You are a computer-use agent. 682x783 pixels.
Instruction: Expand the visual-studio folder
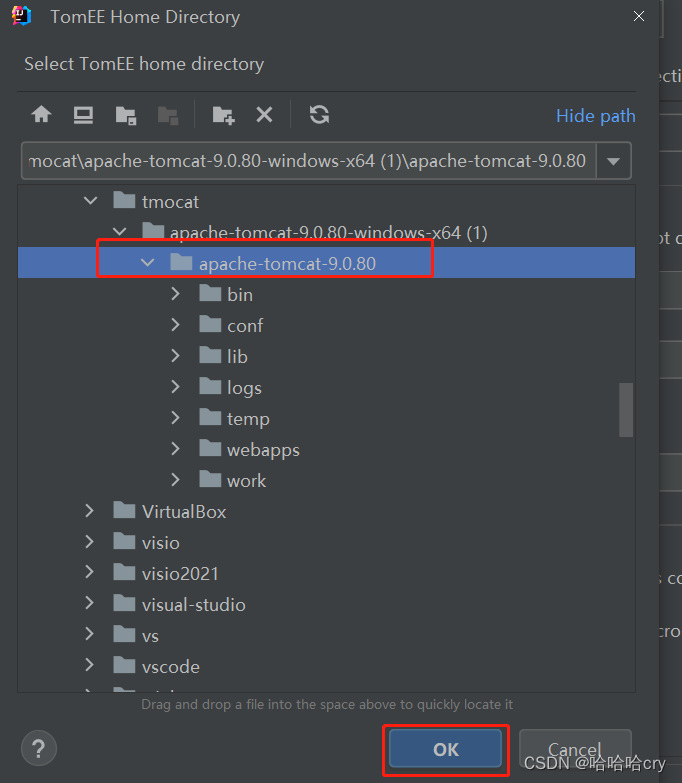point(89,603)
